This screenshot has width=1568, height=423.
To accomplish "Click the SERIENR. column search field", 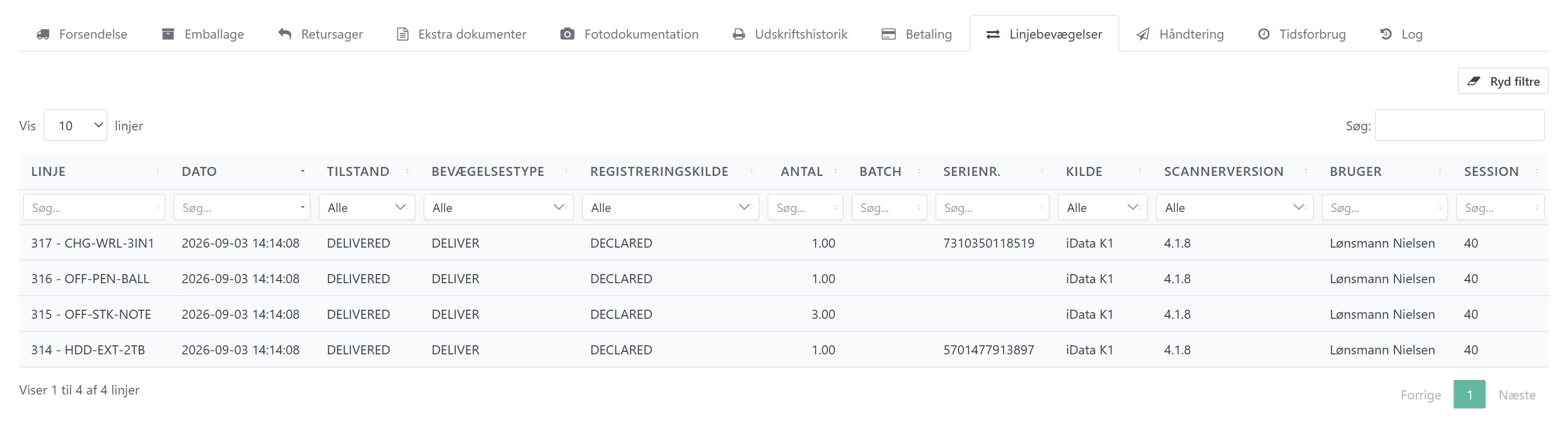I will (992, 207).
